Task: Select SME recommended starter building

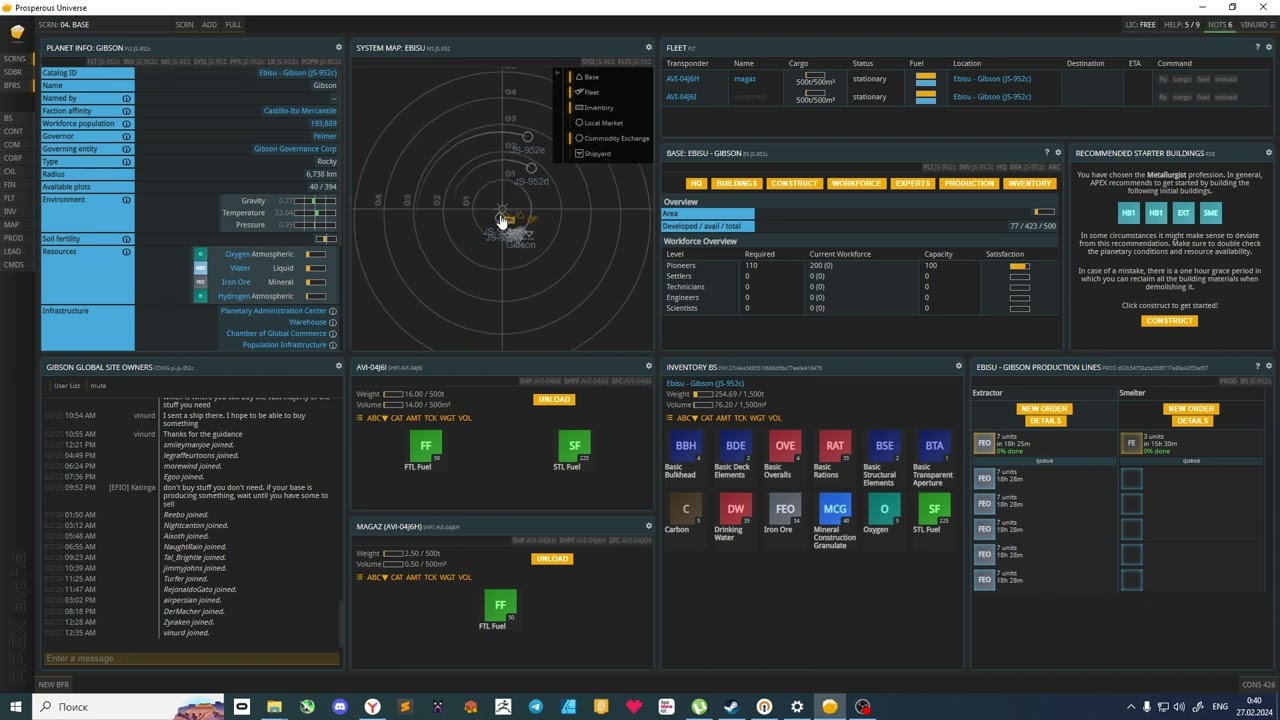Action: pos(1211,213)
